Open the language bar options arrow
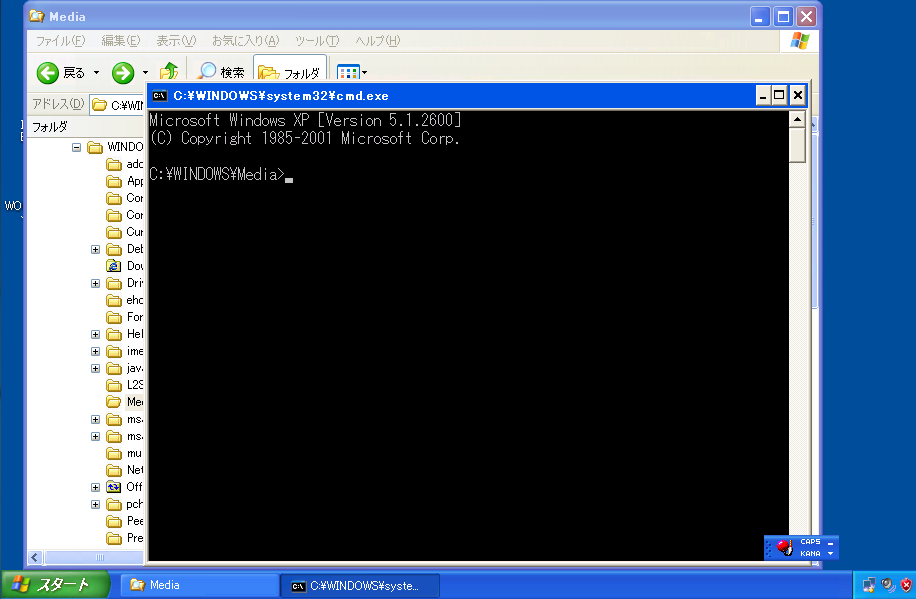Viewport: 916px width, 599px height. tap(831, 553)
